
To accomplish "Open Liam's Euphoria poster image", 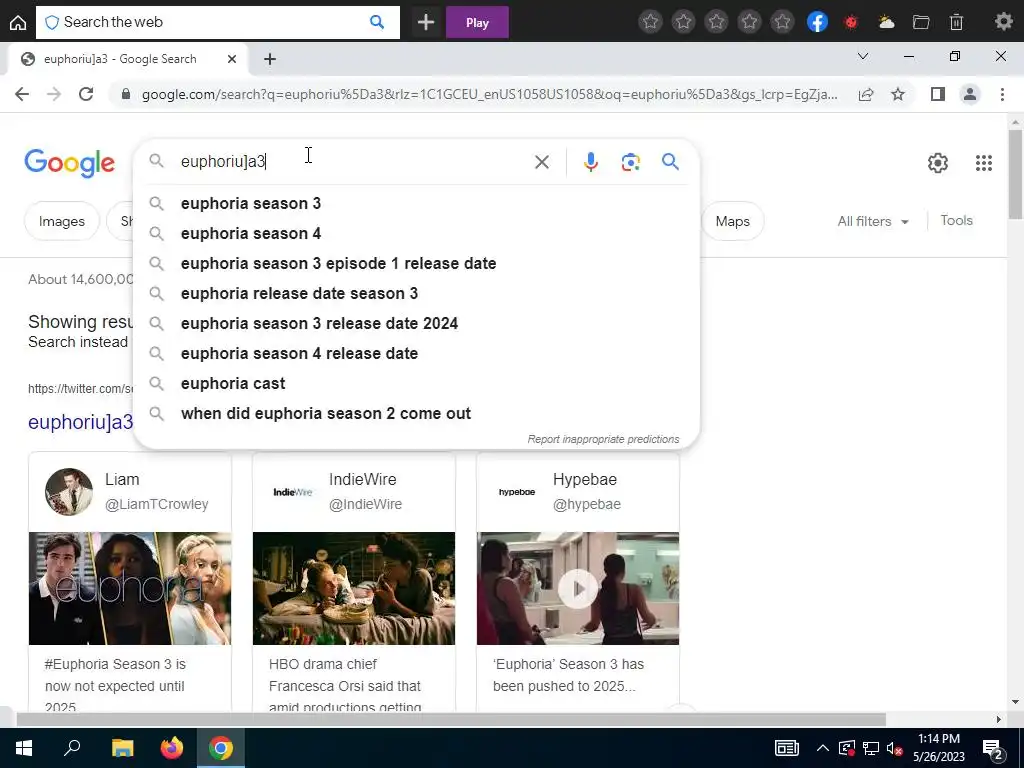I will click(x=130, y=588).
